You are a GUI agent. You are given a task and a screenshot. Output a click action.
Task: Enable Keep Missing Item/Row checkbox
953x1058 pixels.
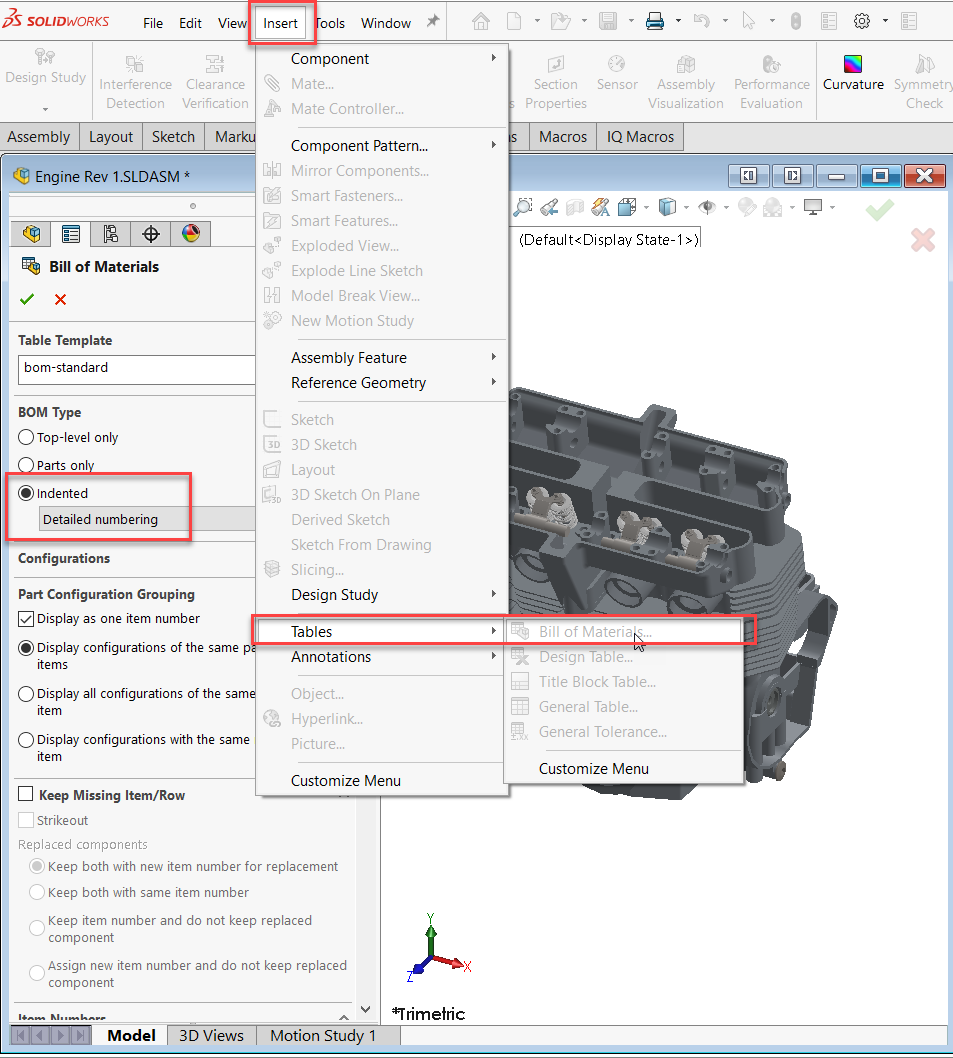pos(26,794)
